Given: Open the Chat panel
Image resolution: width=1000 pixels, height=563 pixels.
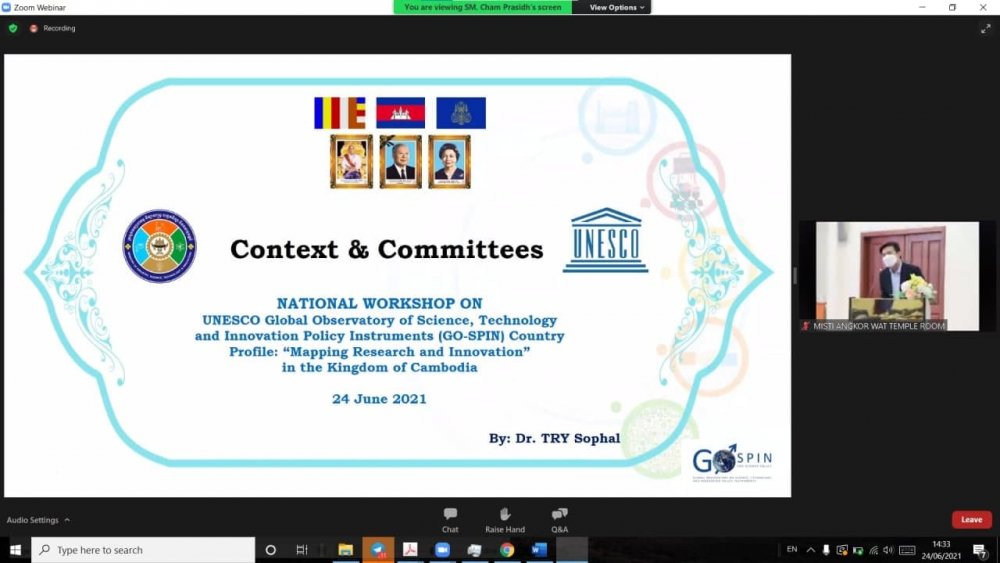Looking at the screenshot, I should (x=450, y=520).
